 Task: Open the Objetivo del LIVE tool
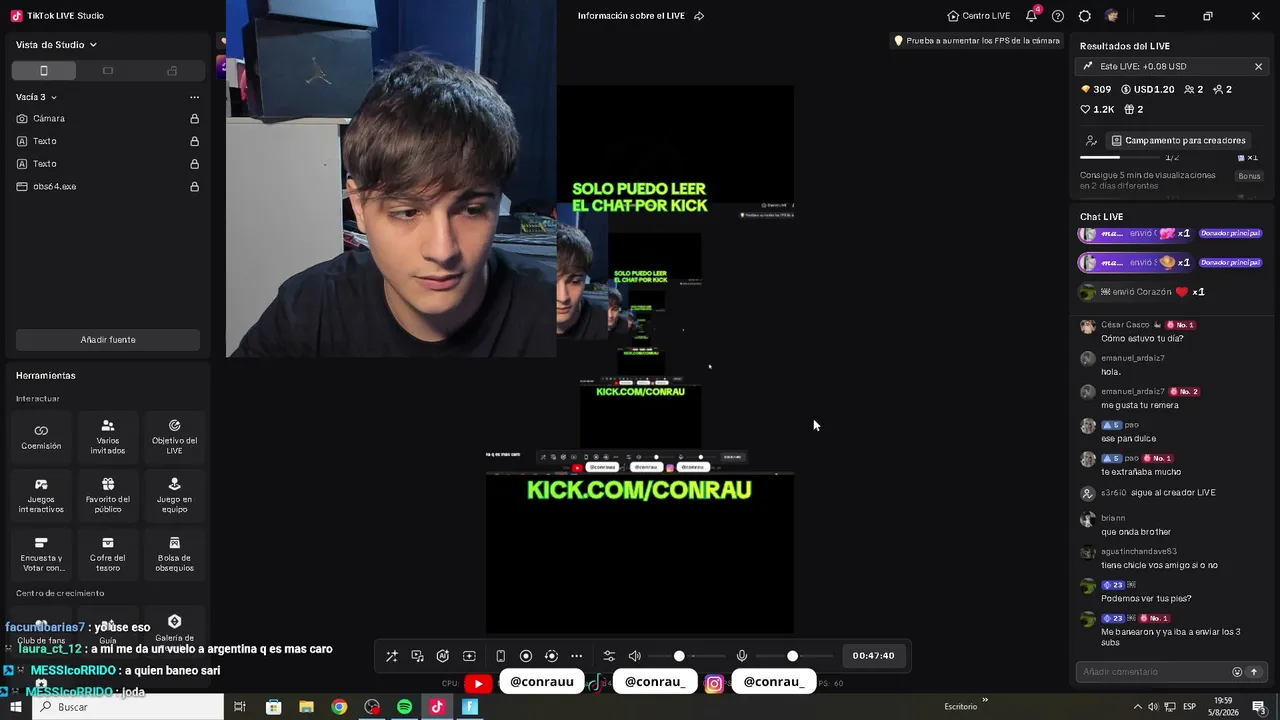(174, 437)
